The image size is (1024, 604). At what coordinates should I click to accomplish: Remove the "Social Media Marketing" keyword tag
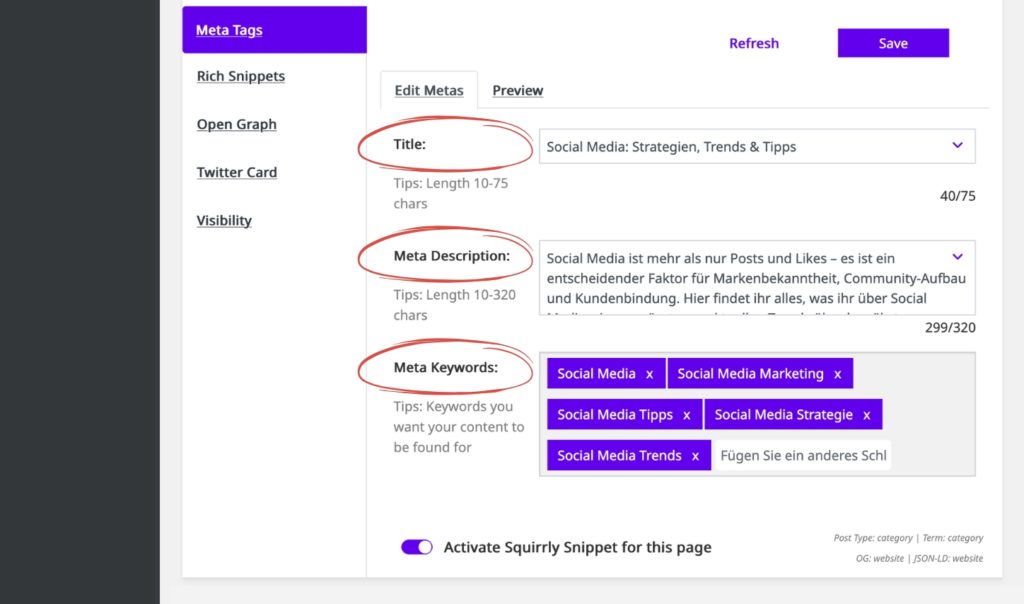pyautogui.click(x=838, y=373)
